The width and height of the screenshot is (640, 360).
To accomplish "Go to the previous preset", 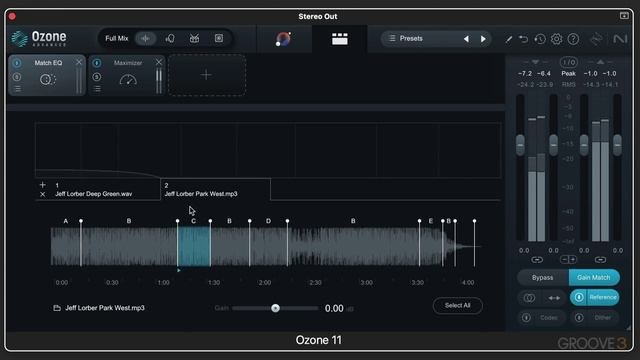I will 466,39.
